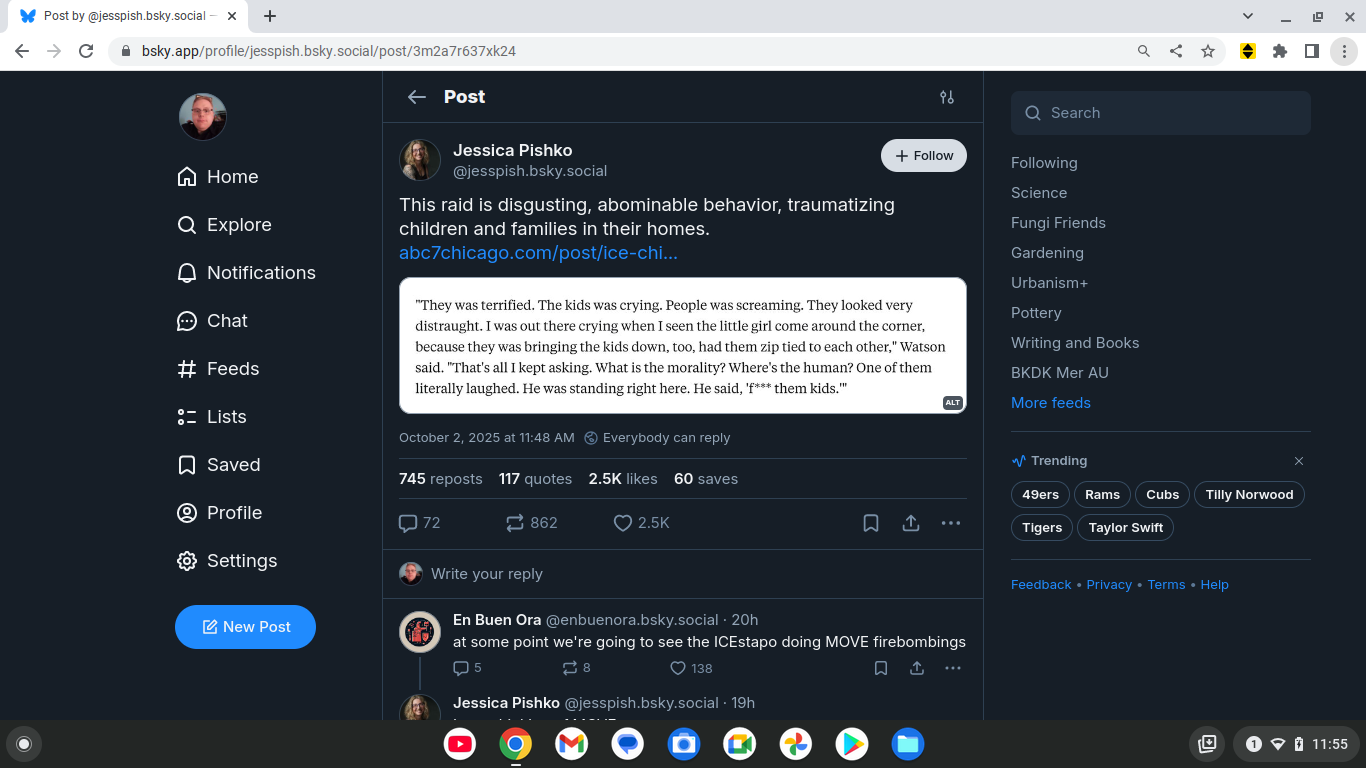Image resolution: width=1366 pixels, height=768 pixels.
Task: Open the abc7chicago.com article link
Action: tap(538, 253)
